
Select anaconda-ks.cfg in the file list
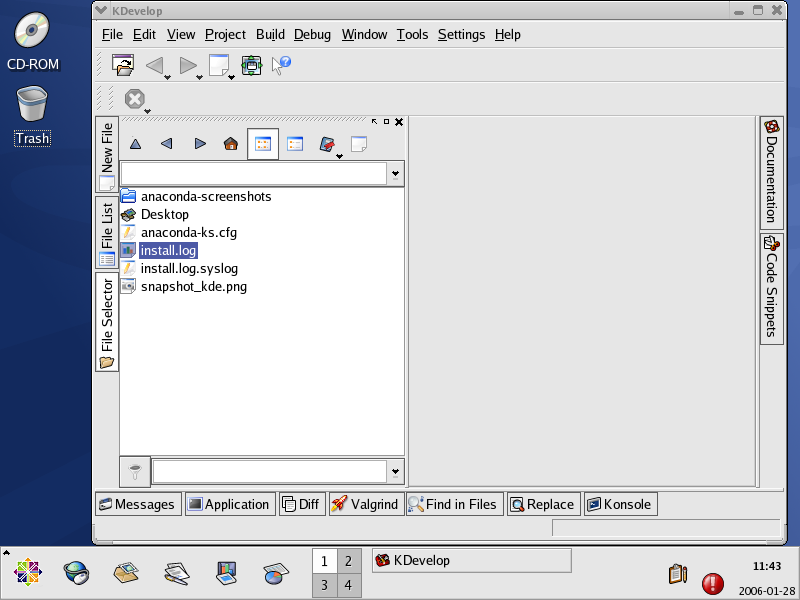coord(188,232)
